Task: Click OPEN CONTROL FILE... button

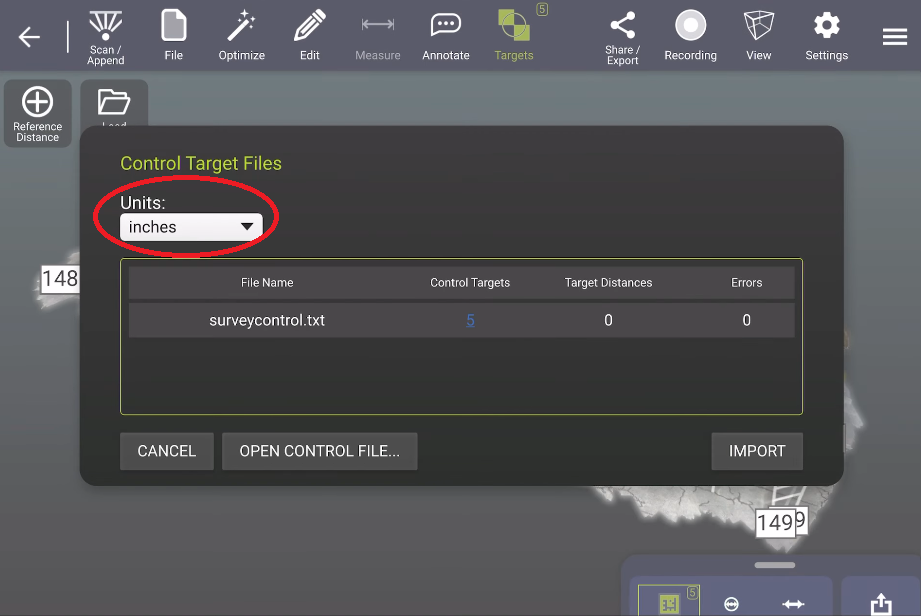Action: (320, 451)
